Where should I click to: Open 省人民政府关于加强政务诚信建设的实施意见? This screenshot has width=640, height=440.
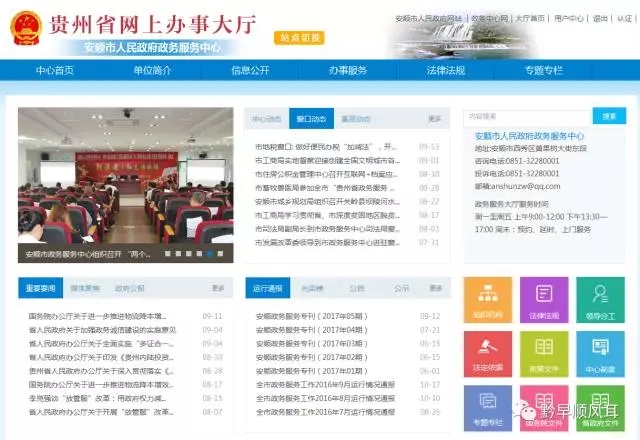pos(102,330)
